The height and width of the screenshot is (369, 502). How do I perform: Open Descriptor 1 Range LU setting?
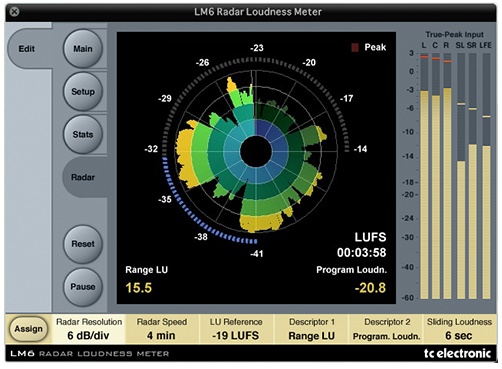coord(311,329)
